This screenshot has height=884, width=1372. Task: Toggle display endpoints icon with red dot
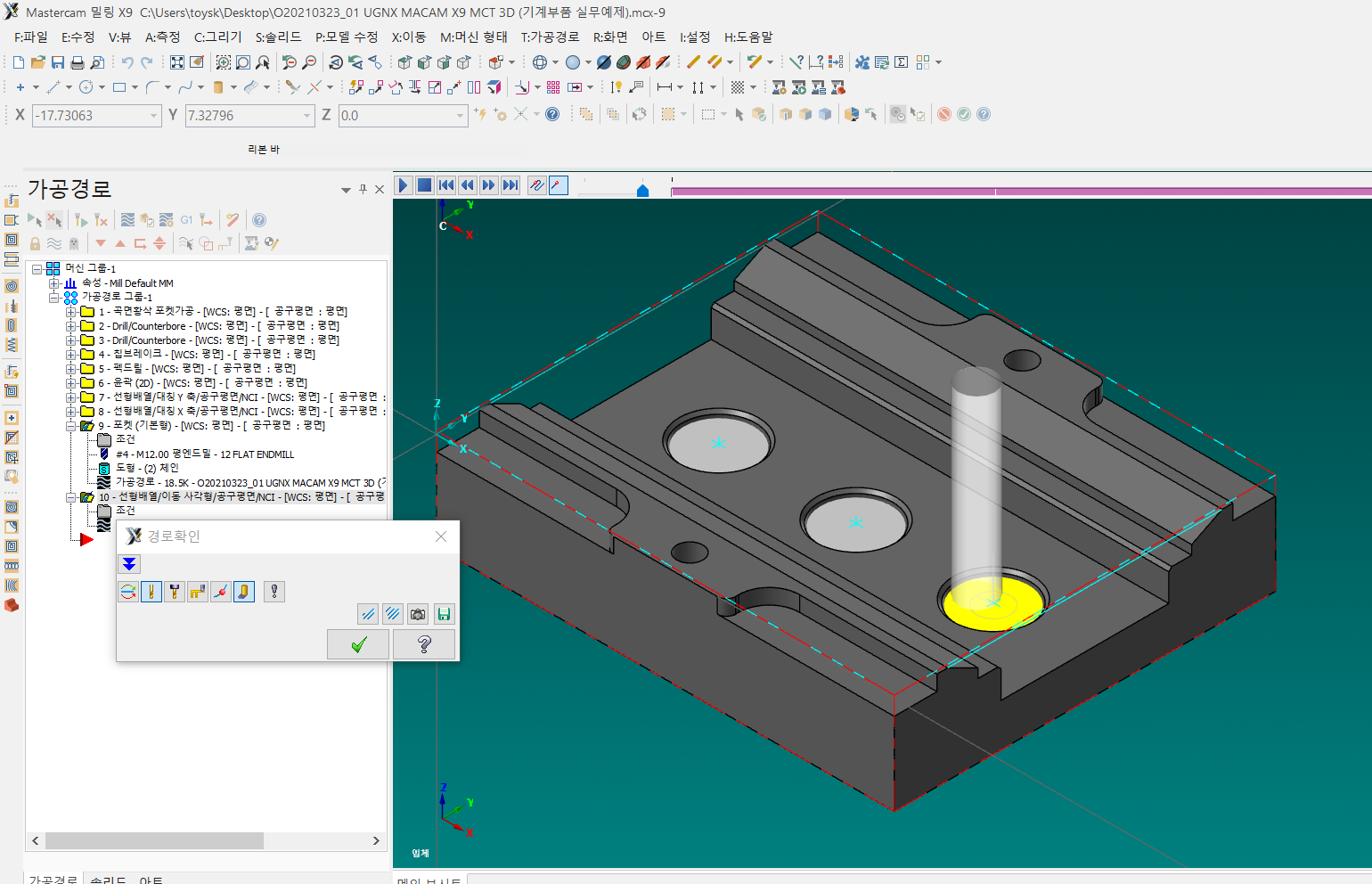pos(221,591)
